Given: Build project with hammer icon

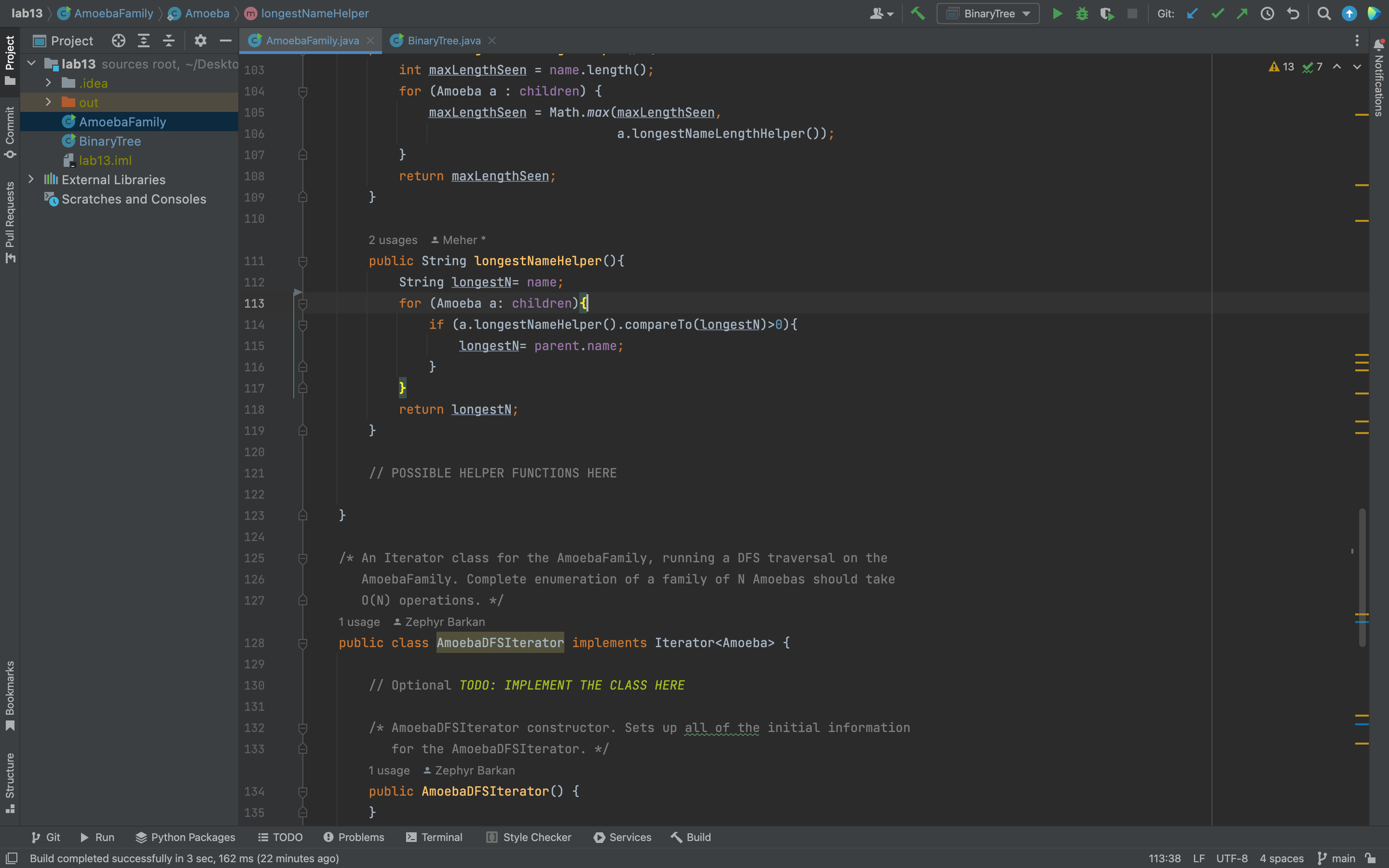Looking at the screenshot, I should click(x=918, y=14).
